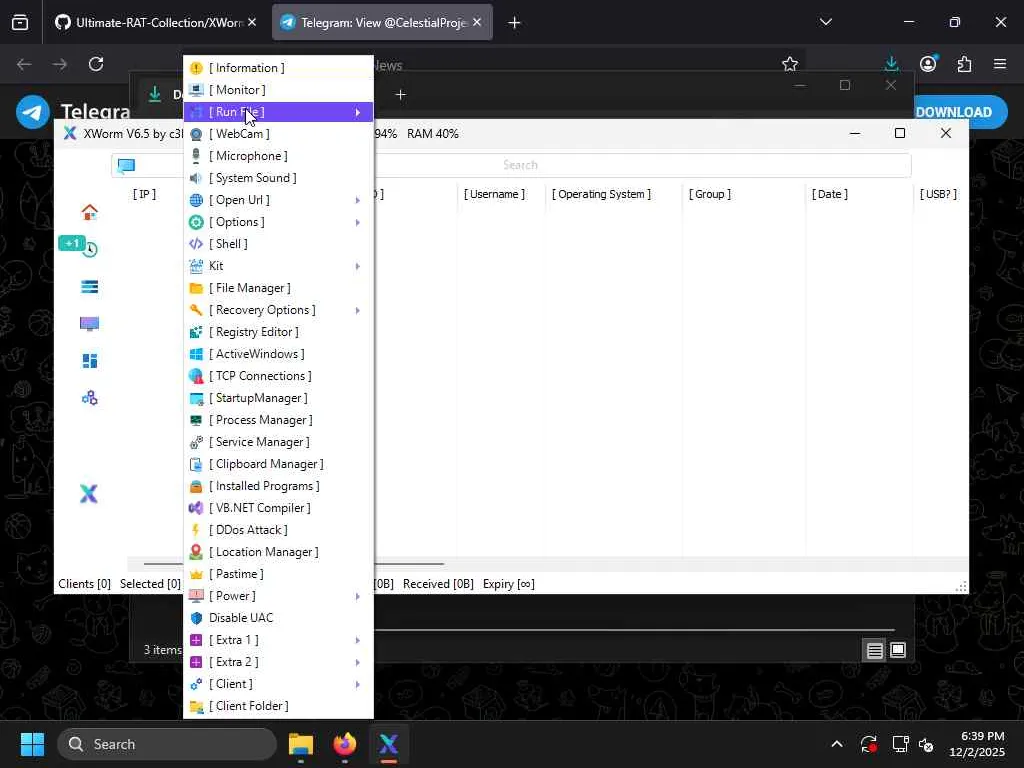Expand the Options submenu arrow

358,223
